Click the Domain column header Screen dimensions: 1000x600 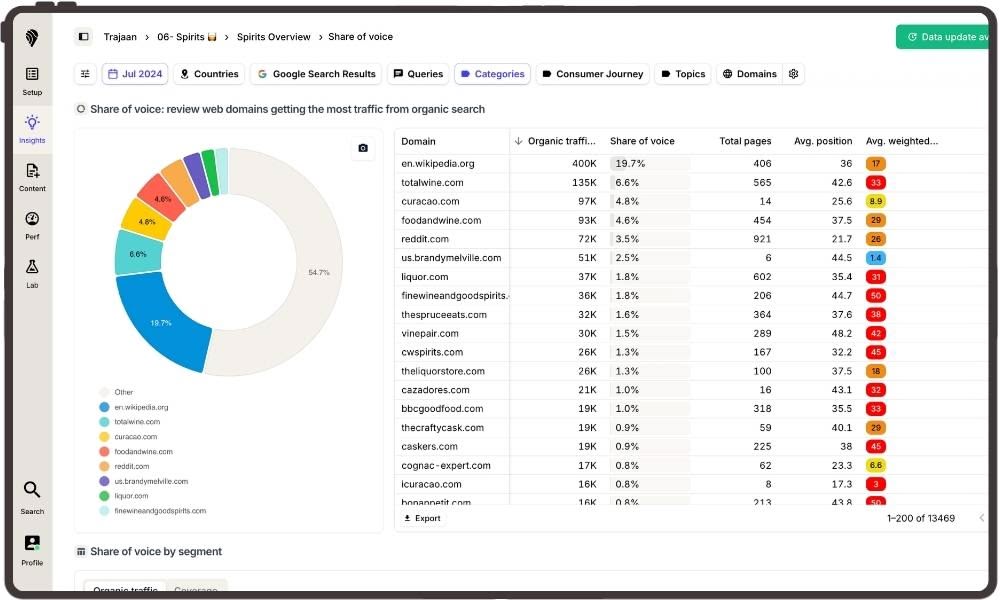click(x=418, y=141)
